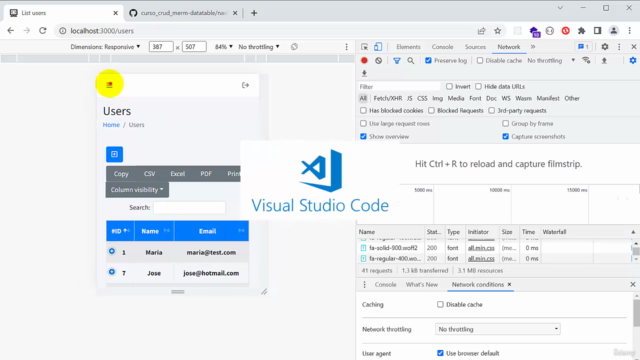Open network conditions via the wifi icon
The width and height of the screenshot is (640, 360).
pyautogui.click(x=586, y=60)
